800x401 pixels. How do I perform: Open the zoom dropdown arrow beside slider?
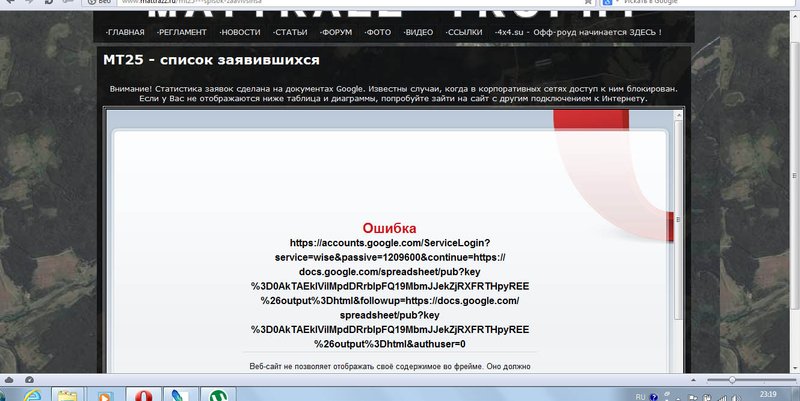pyautogui.click(x=693, y=380)
